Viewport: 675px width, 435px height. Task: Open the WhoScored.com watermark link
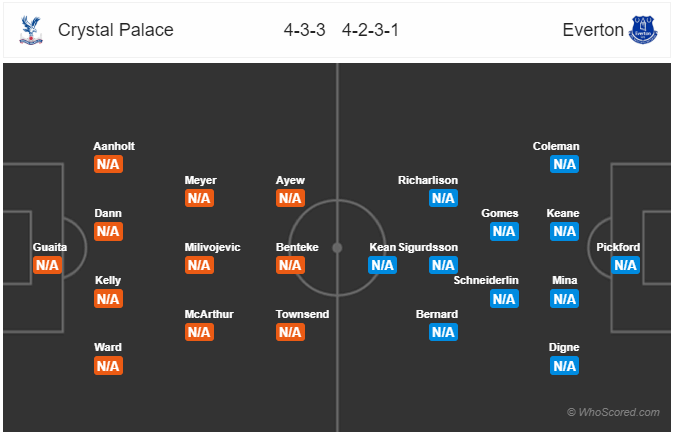click(x=613, y=412)
